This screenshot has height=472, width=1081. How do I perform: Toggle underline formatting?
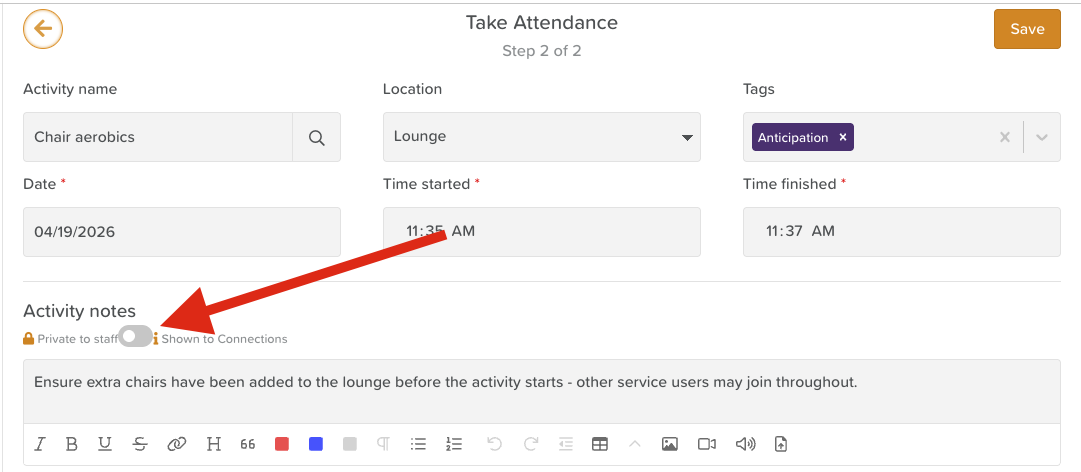coord(105,444)
